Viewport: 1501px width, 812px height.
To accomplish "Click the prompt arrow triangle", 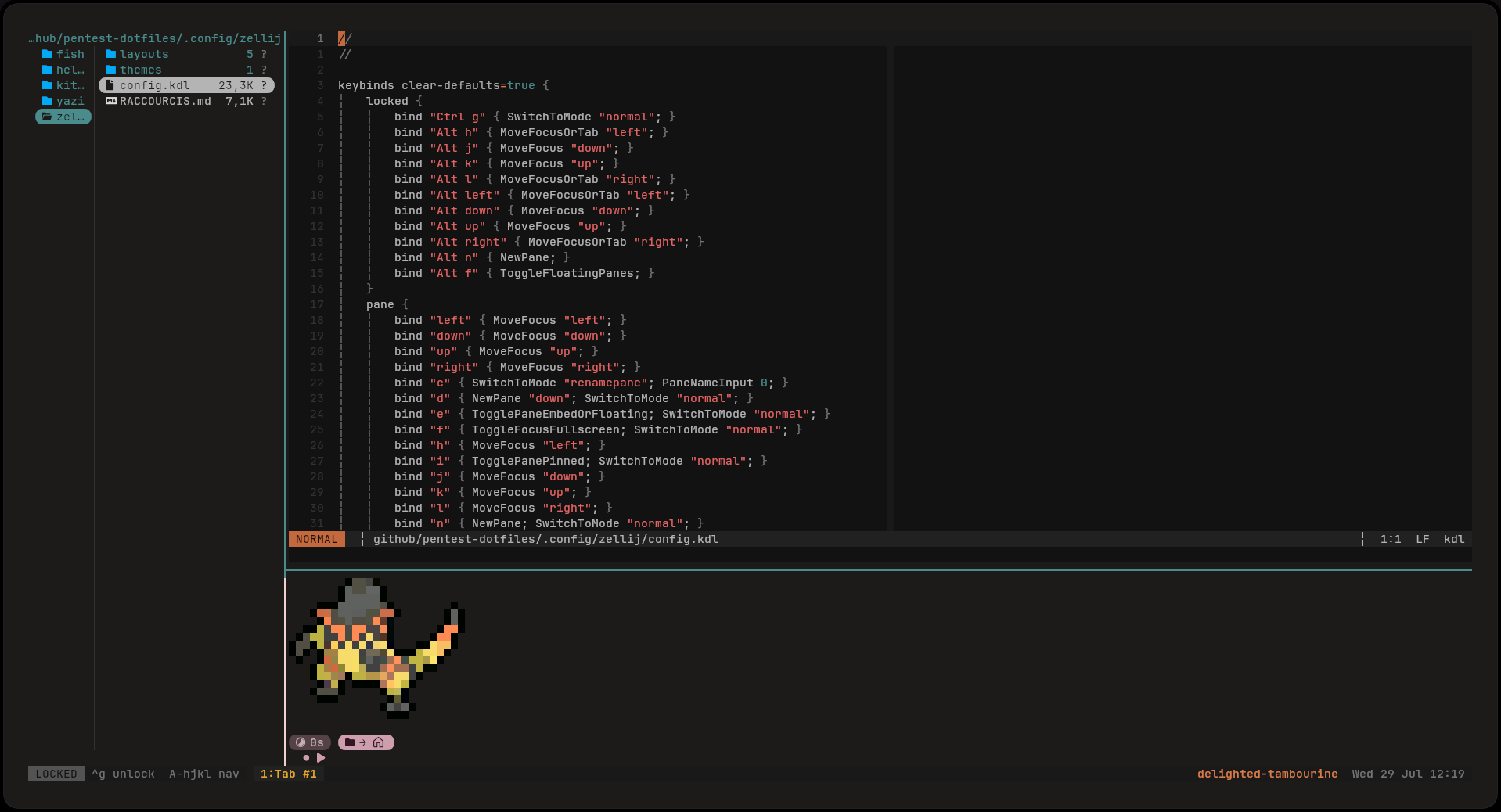I will tap(321, 758).
